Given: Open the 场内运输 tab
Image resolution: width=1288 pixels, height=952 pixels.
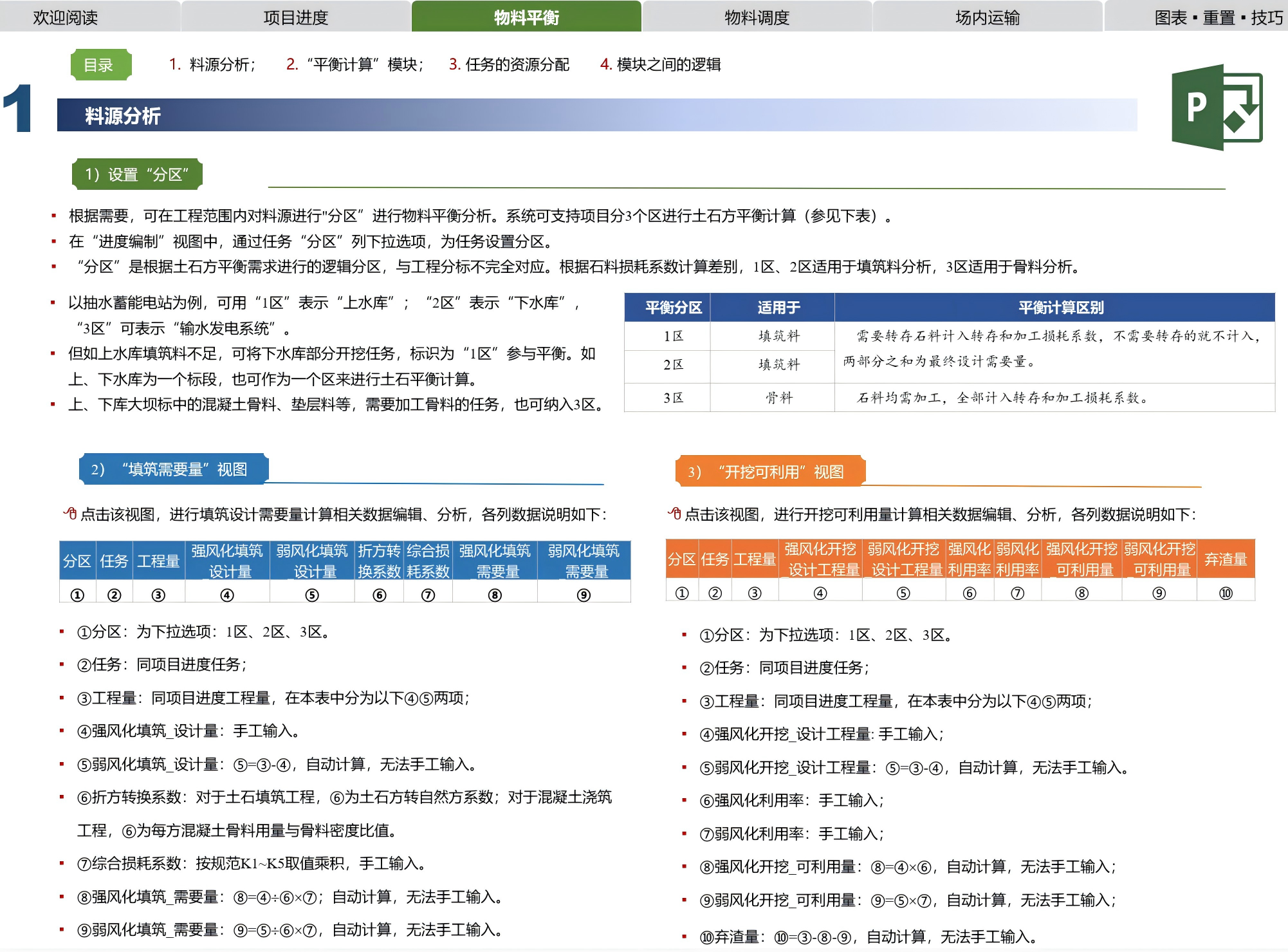Looking at the screenshot, I should click(987, 17).
